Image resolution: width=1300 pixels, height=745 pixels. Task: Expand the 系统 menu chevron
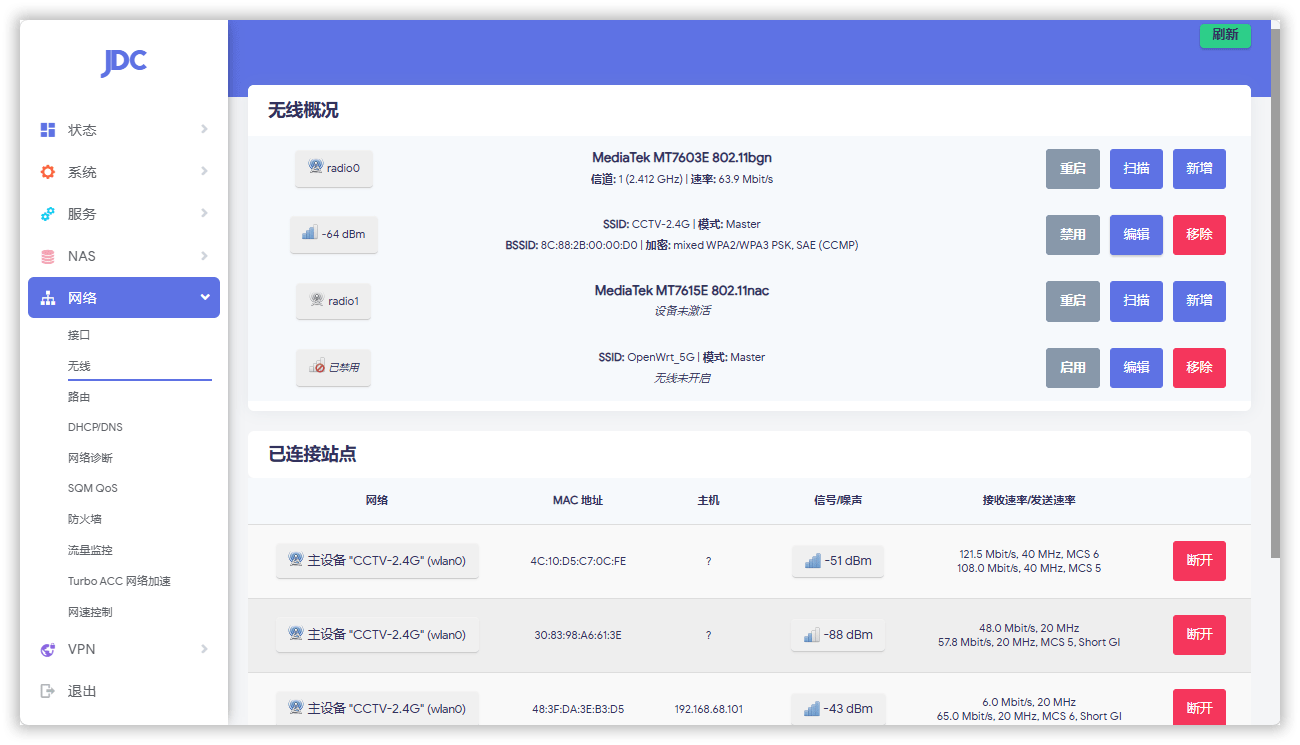coord(204,171)
